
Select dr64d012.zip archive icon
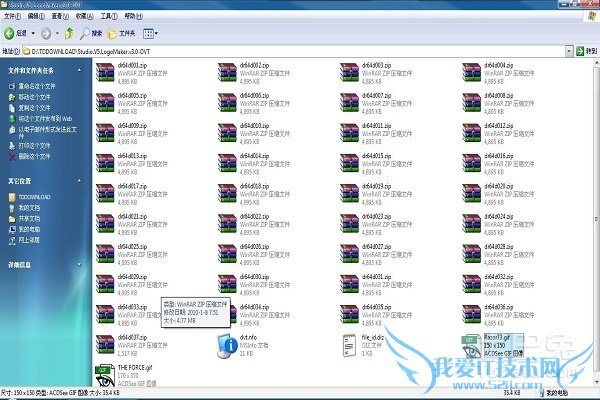(471, 133)
